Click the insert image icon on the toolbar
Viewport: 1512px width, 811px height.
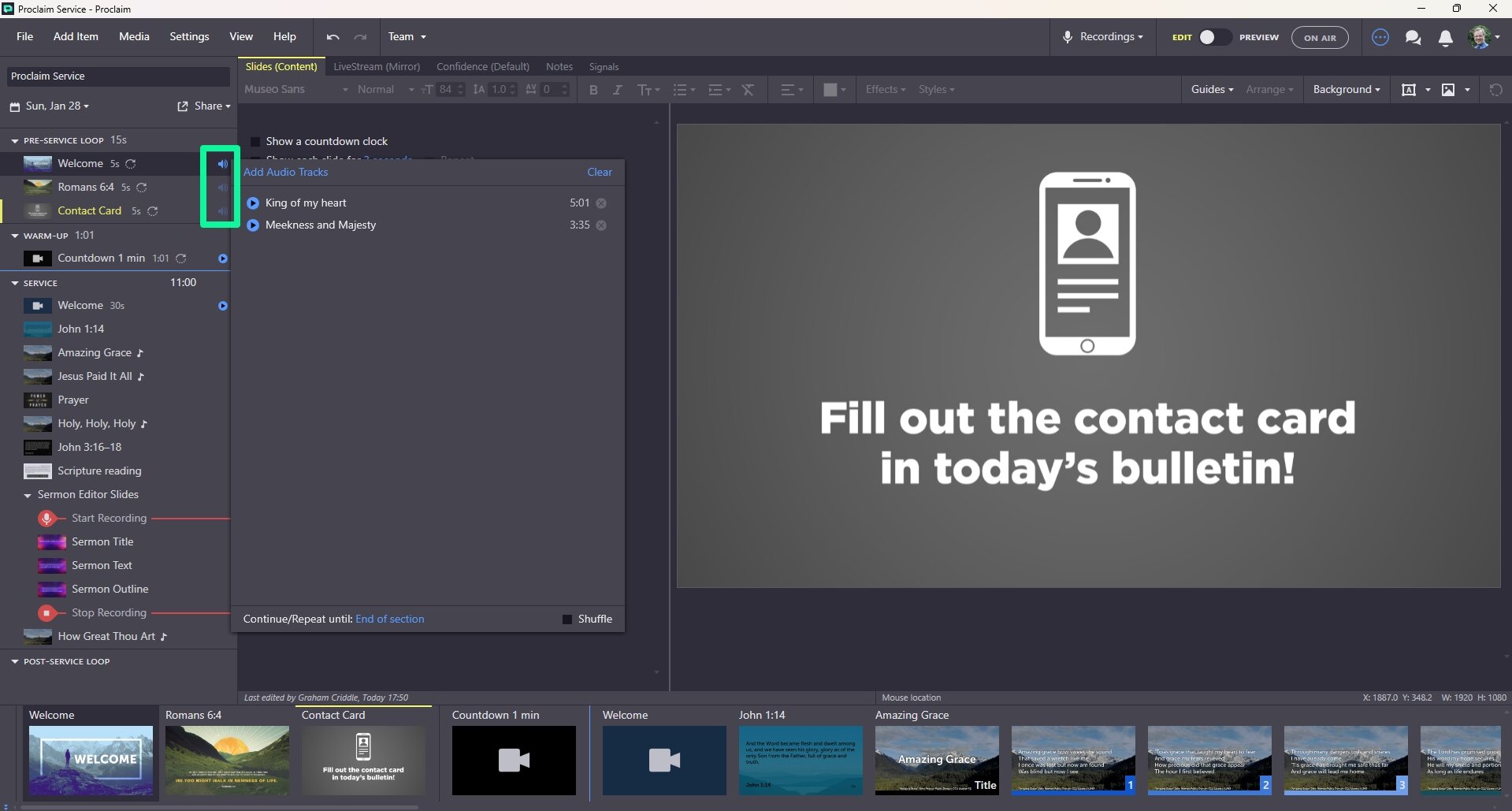point(1450,90)
